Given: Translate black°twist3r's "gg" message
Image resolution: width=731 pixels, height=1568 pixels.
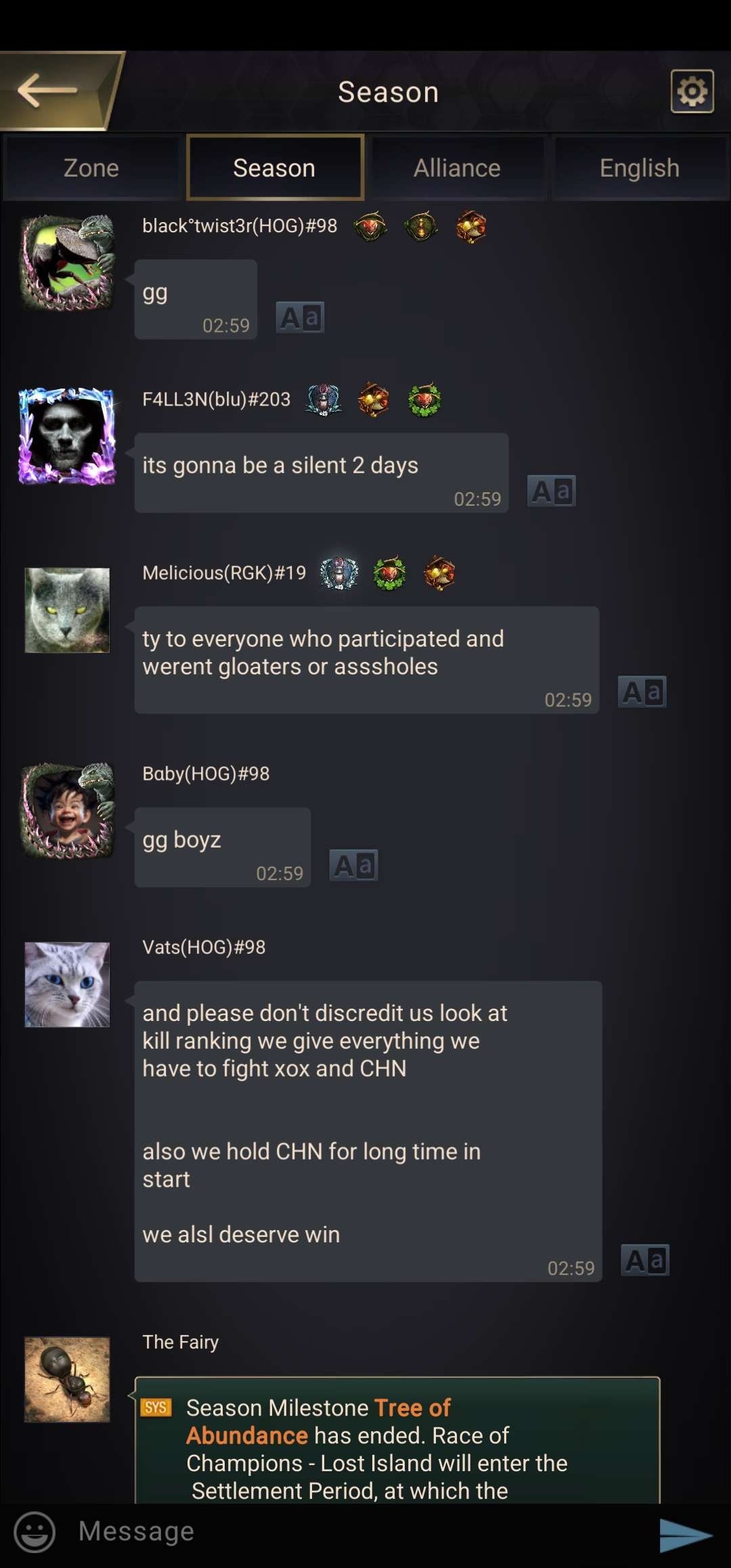Looking at the screenshot, I should [x=300, y=317].
